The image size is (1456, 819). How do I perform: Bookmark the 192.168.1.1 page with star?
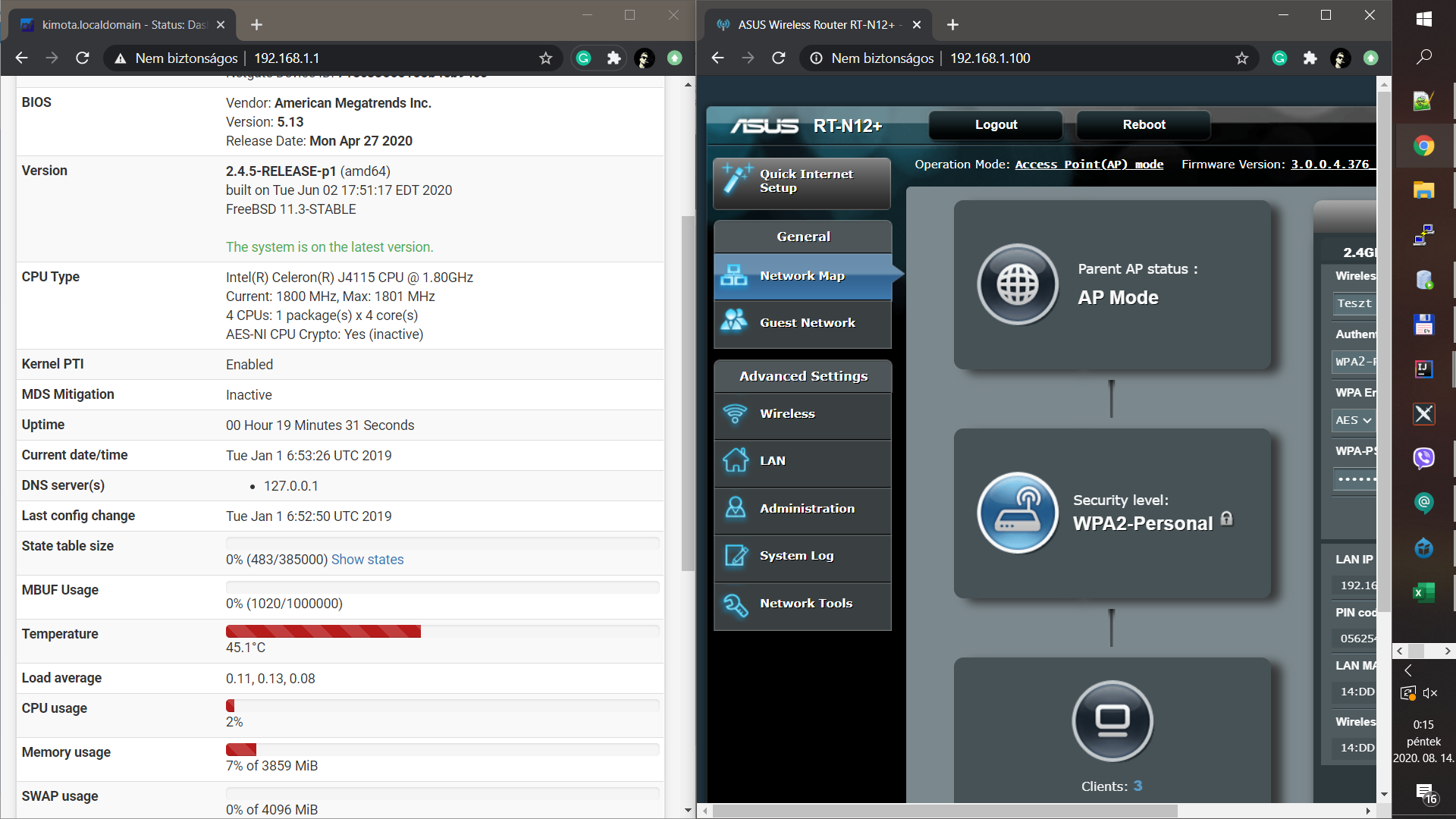point(545,58)
